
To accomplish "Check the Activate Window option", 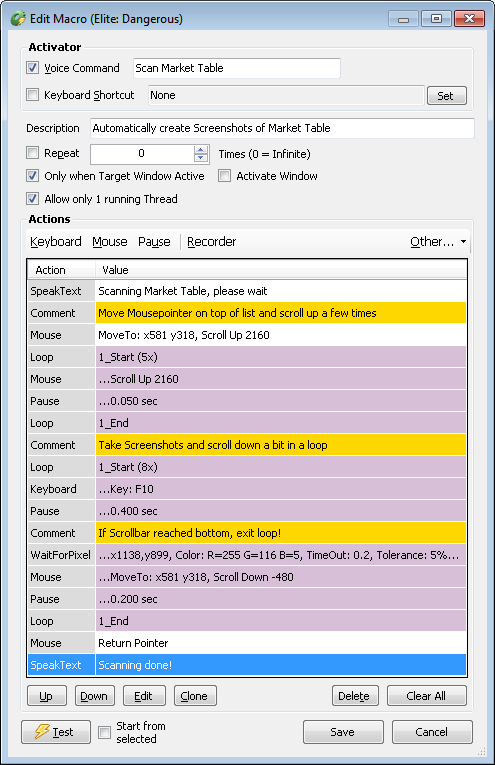I will point(224,176).
